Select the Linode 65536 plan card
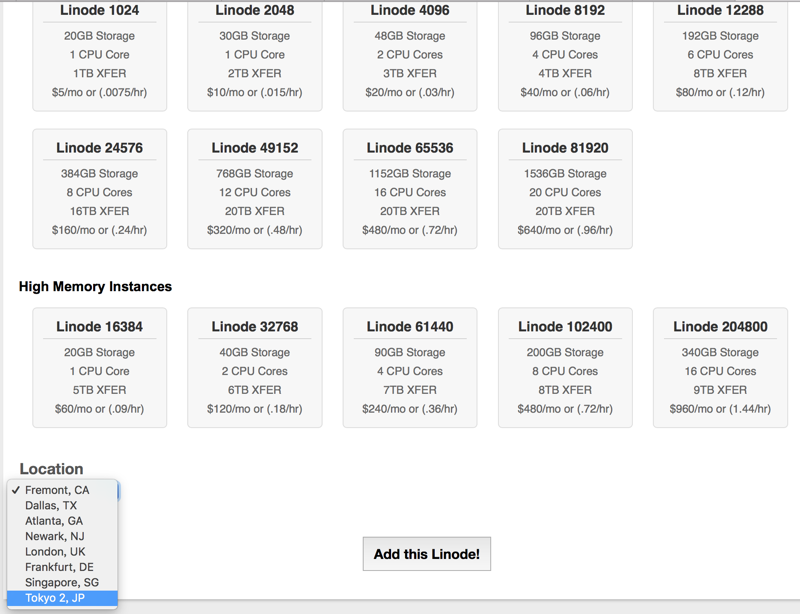The width and height of the screenshot is (800, 614). click(410, 189)
